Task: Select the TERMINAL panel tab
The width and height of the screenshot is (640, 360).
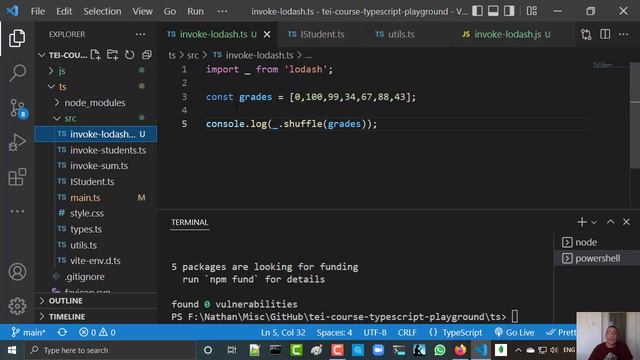Action: (x=190, y=222)
